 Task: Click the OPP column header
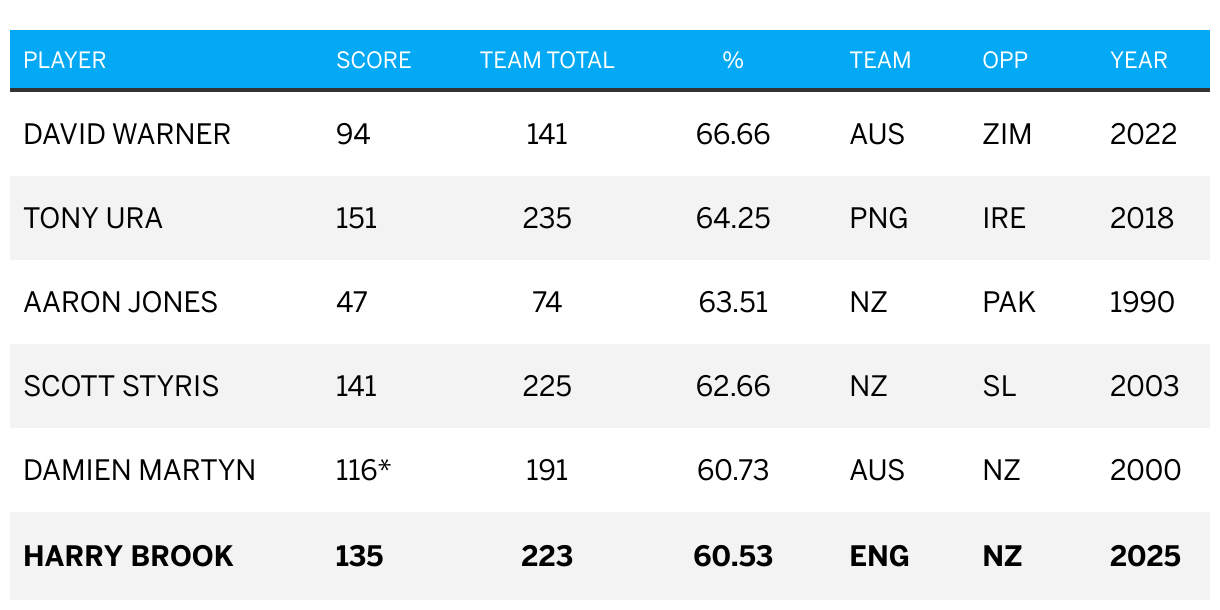pyautogui.click(x=1005, y=60)
